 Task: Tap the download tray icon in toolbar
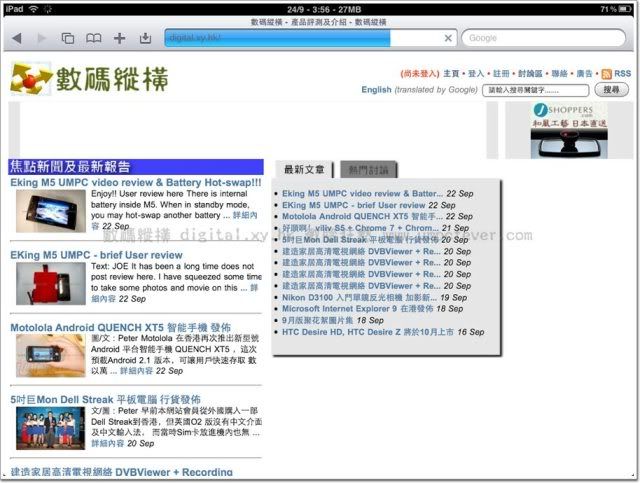(x=146, y=38)
